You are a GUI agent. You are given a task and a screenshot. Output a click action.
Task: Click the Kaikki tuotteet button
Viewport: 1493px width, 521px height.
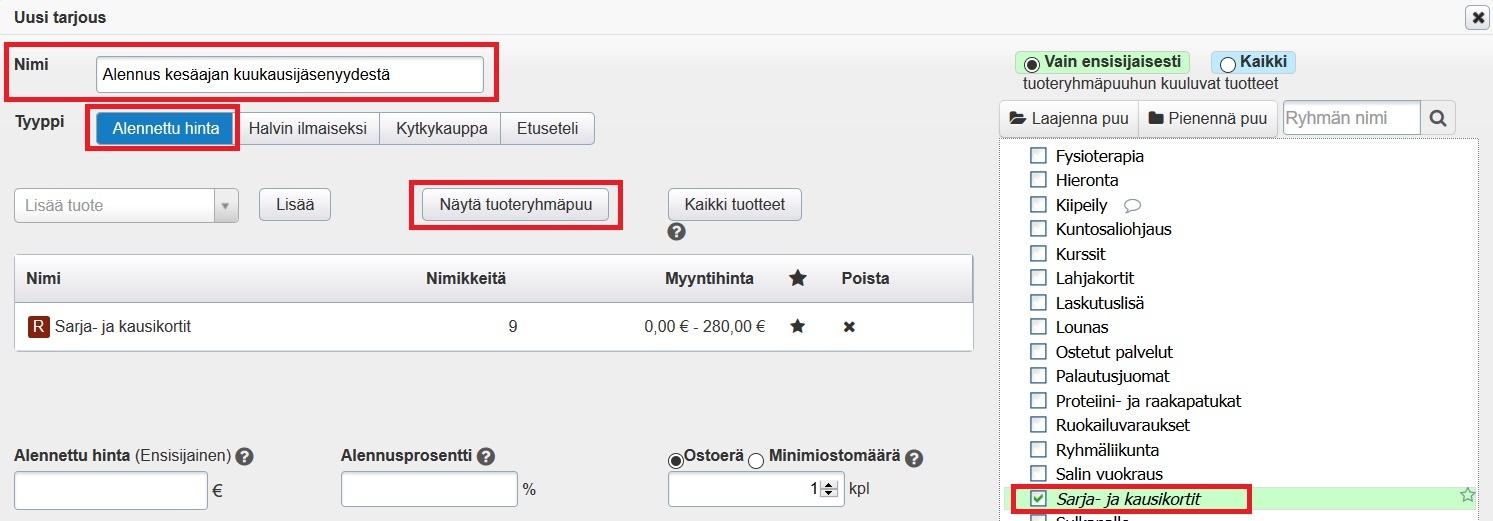click(x=734, y=204)
